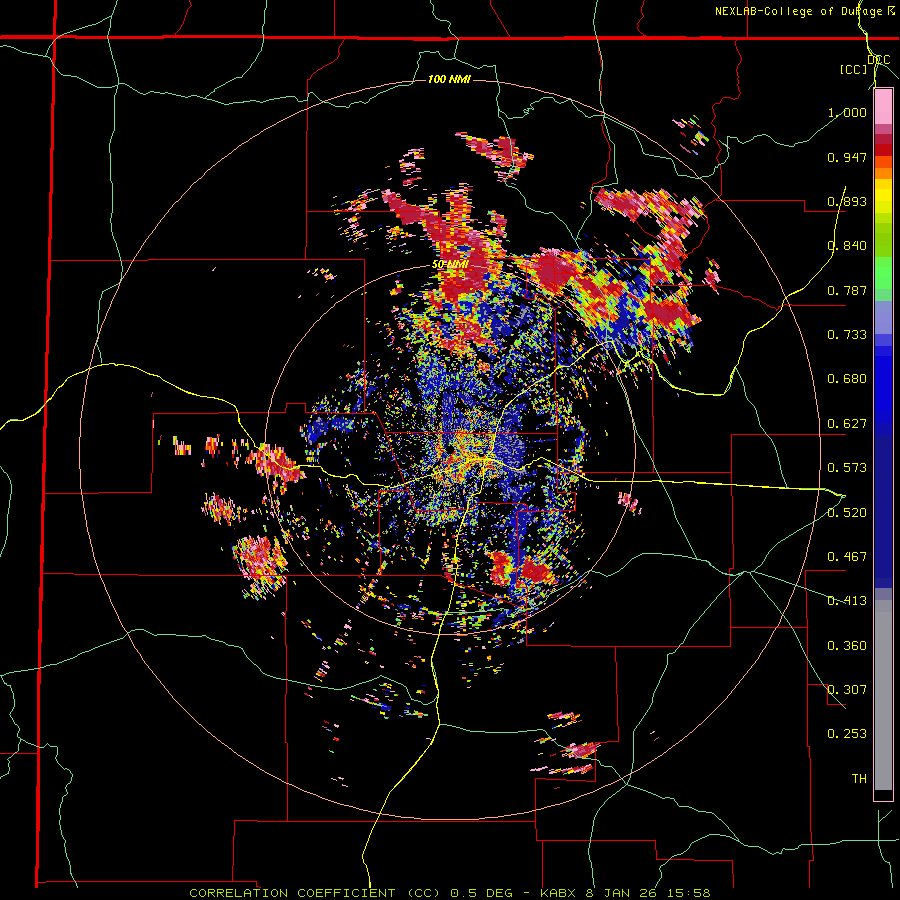Viewport: 900px width, 900px height.
Task: Select the 0.307 scale value
Action: pyautogui.click(x=847, y=690)
